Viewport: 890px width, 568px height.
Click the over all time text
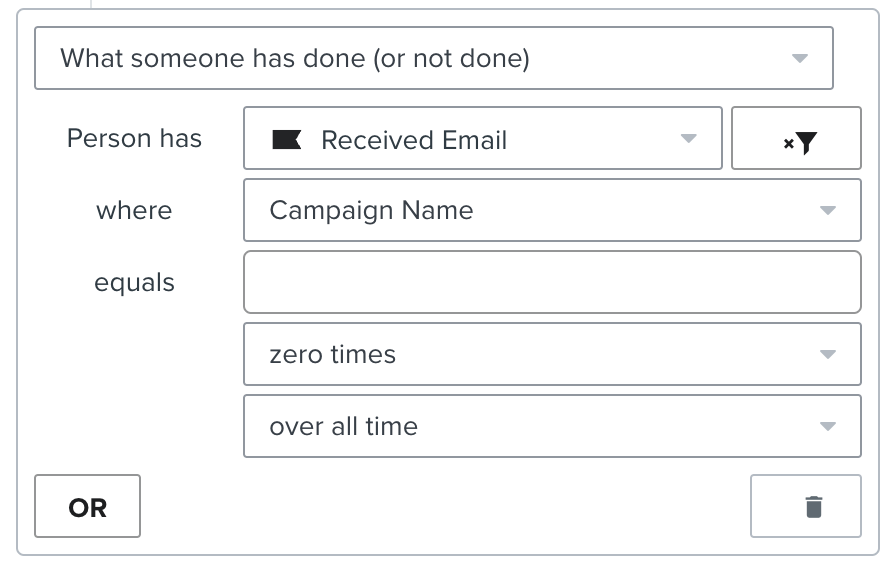pos(343,426)
